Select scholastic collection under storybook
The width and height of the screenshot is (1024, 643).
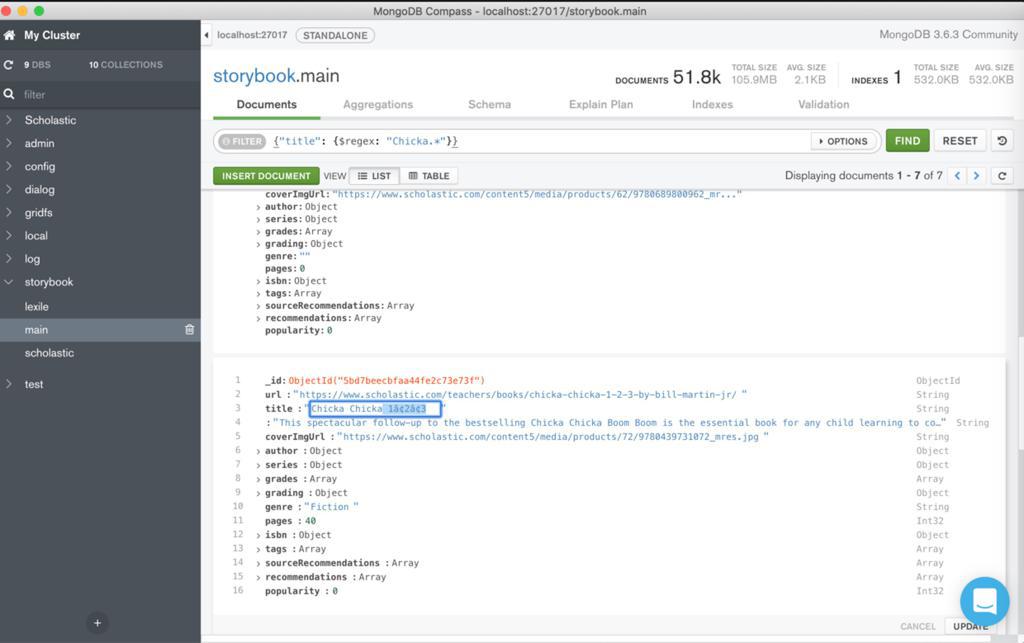[x=49, y=353]
